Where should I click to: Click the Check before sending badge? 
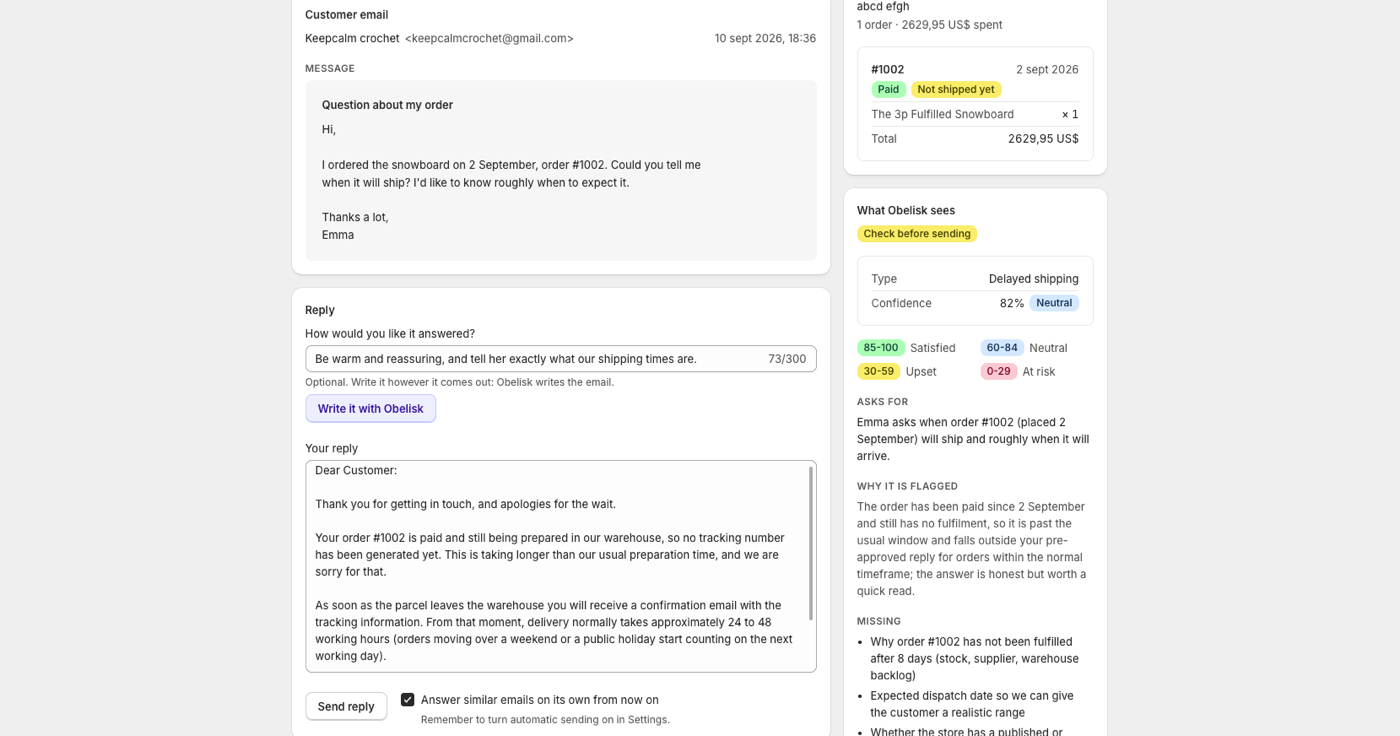(917, 234)
